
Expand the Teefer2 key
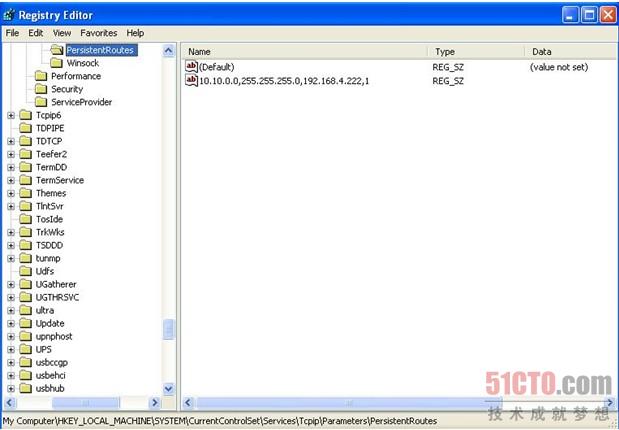[x=11, y=154]
